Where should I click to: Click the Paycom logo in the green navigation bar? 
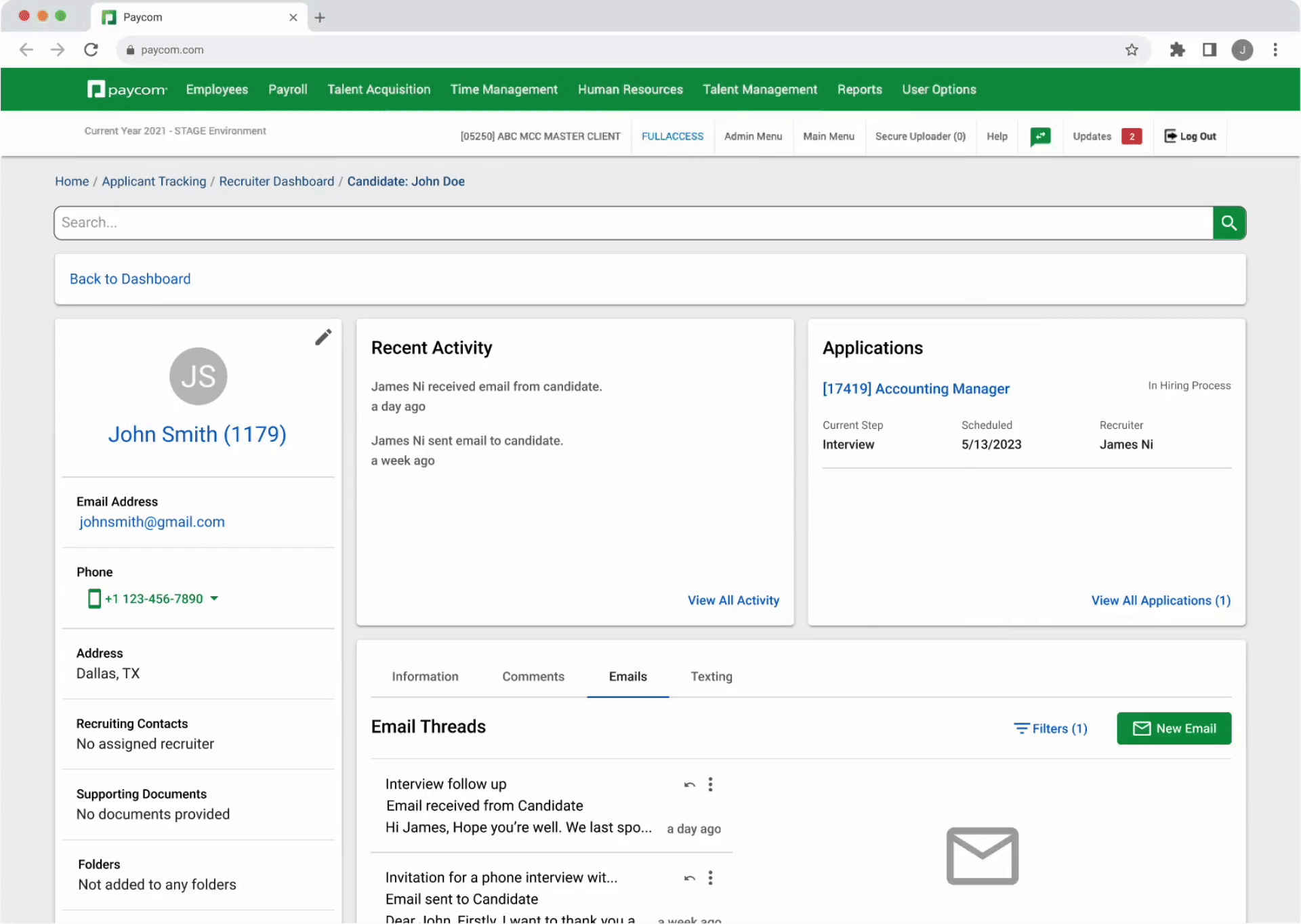tap(127, 89)
